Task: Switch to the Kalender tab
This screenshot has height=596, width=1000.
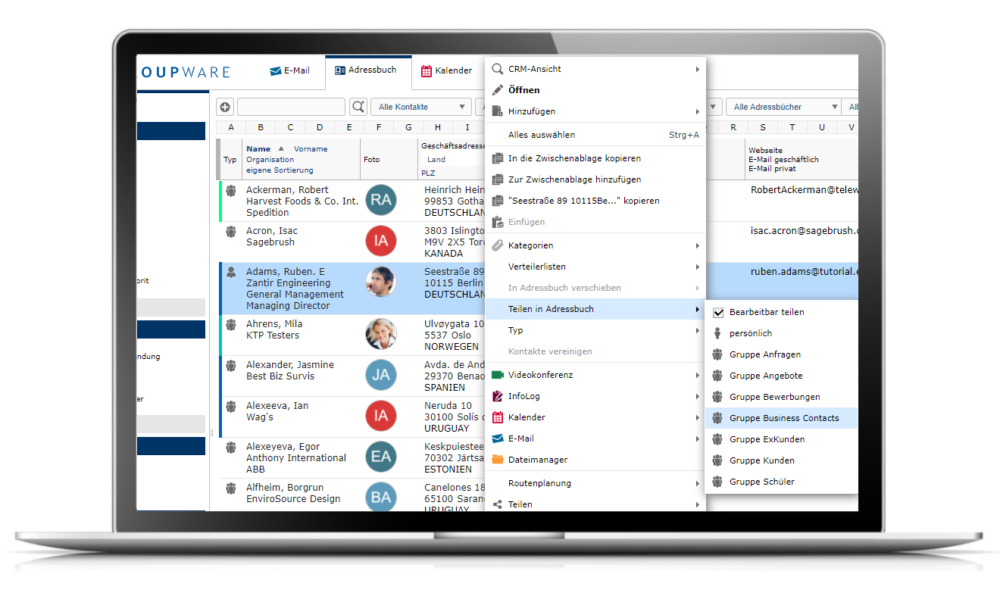Action: pos(446,71)
